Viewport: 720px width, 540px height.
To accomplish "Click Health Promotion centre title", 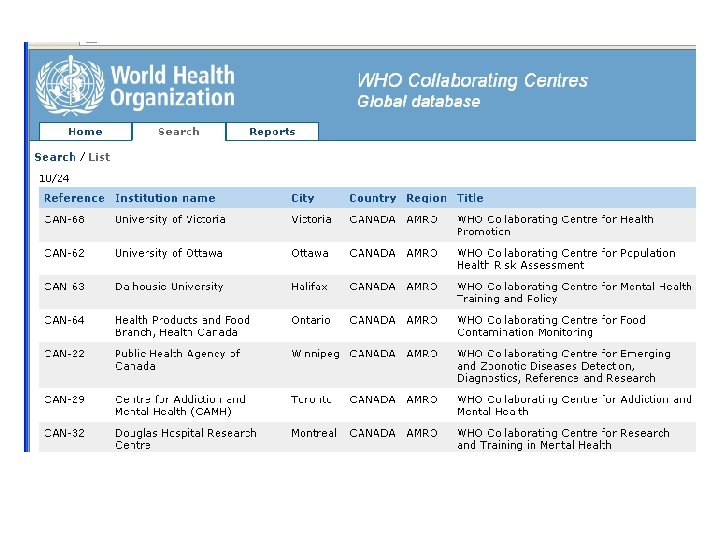I will click(x=555, y=225).
